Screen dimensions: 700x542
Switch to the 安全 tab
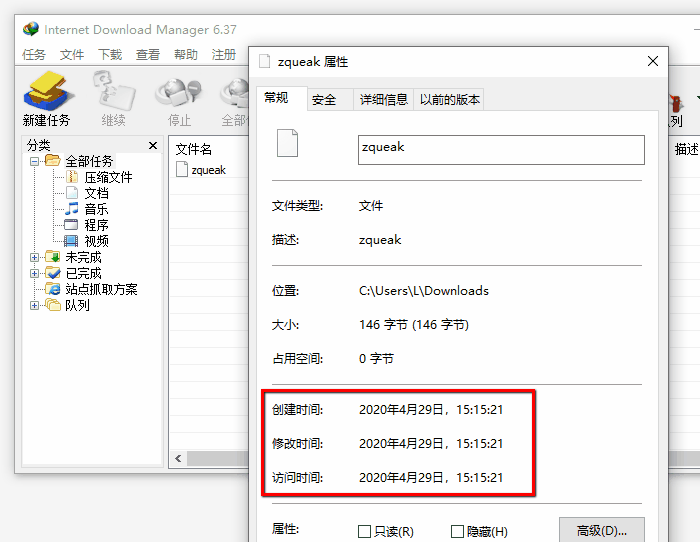point(330,100)
